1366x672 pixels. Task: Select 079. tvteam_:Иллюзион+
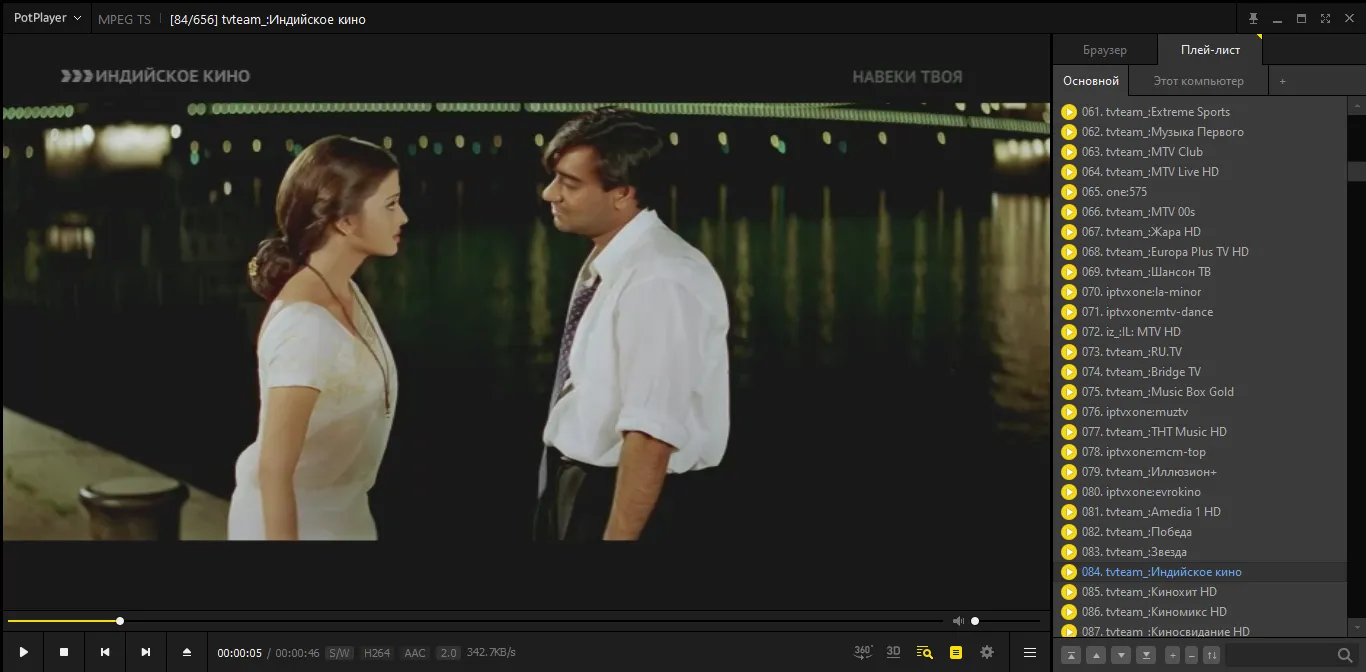1200,472
